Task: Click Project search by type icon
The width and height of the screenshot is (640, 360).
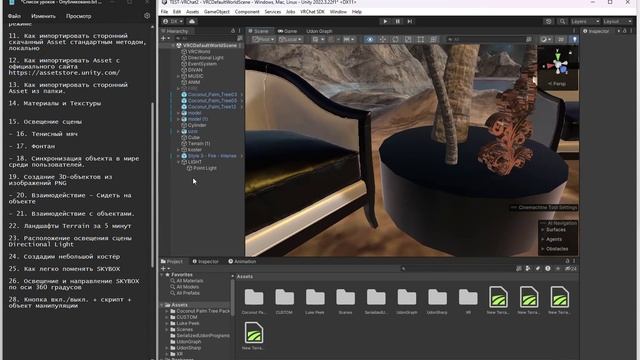Action: pos(528,269)
